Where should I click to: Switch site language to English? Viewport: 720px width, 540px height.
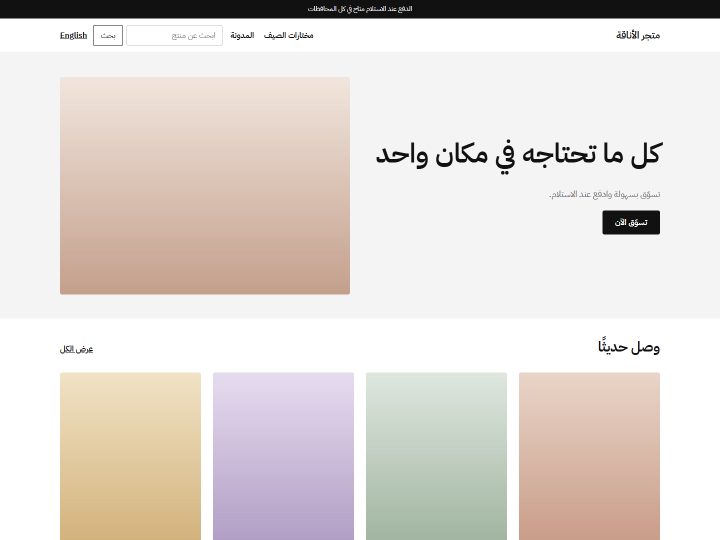pyautogui.click(x=73, y=35)
